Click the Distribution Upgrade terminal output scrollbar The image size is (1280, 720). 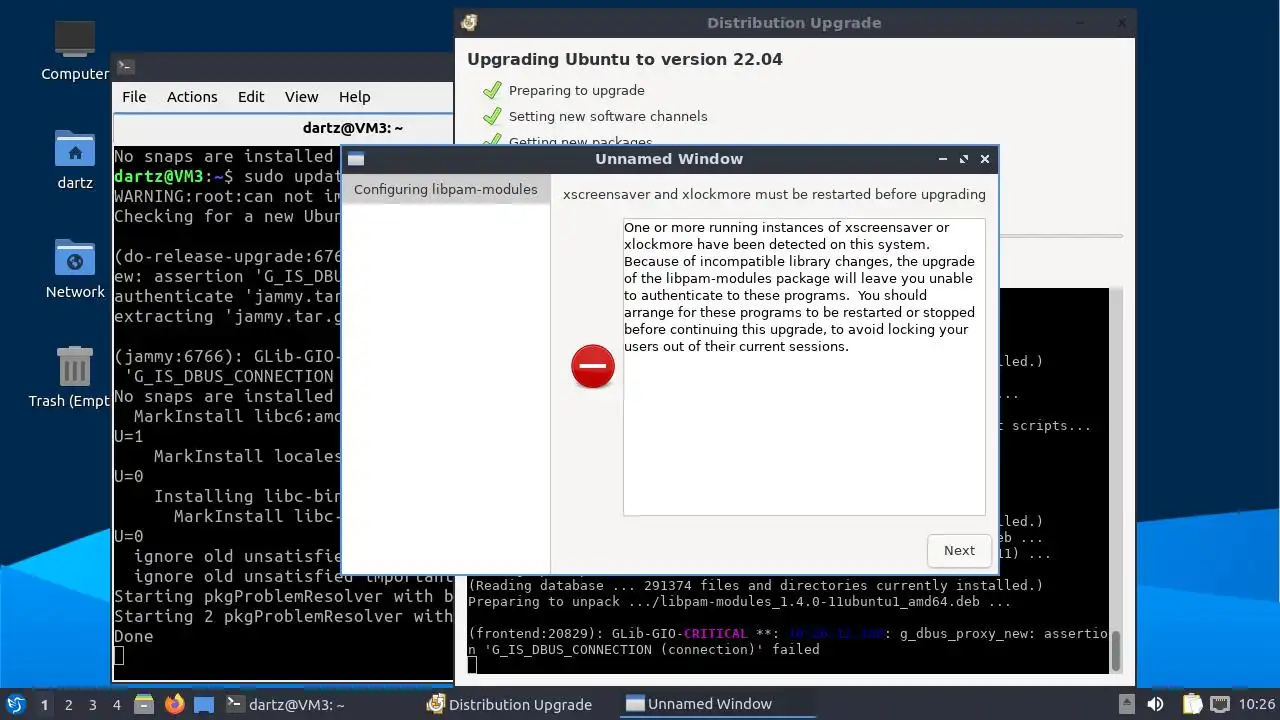click(1116, 651)
